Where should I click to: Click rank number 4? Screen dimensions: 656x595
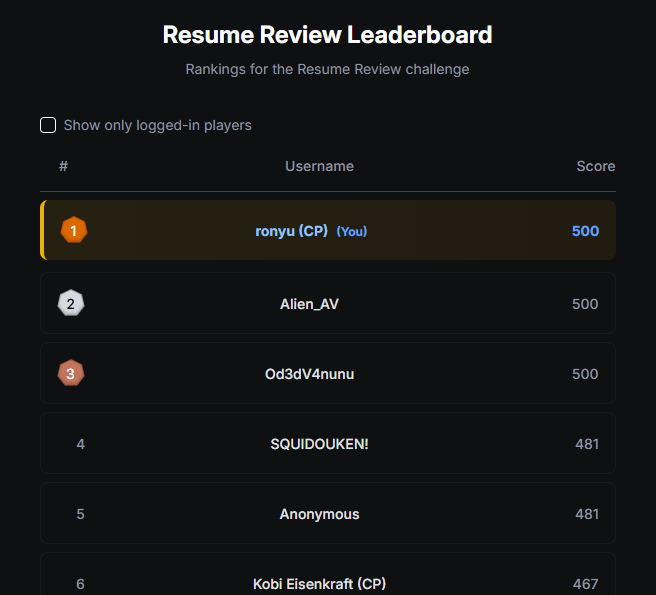[x=80, y=444]
